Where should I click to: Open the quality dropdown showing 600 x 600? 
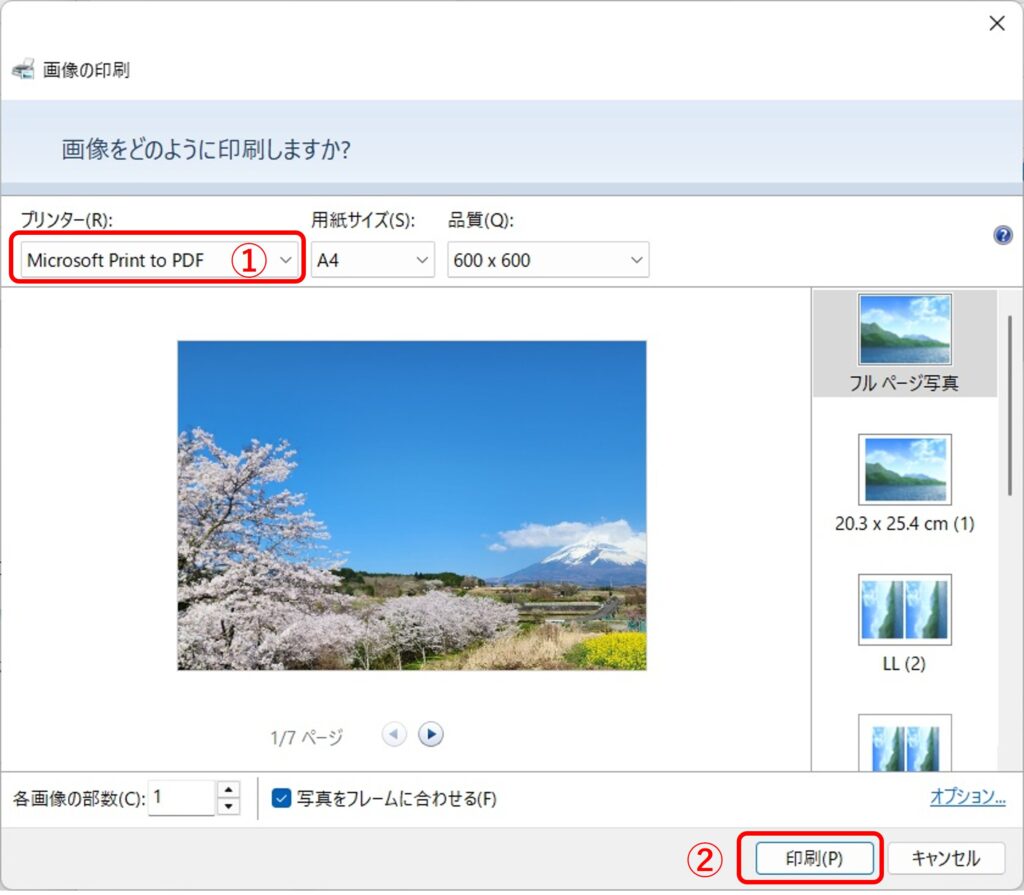[548, 260]
